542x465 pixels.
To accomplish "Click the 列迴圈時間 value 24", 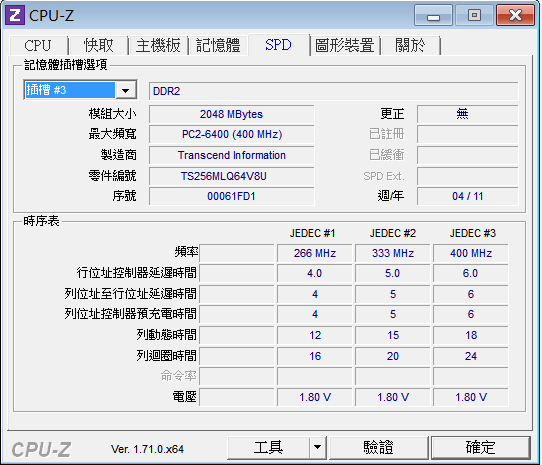I will point(471,356).
